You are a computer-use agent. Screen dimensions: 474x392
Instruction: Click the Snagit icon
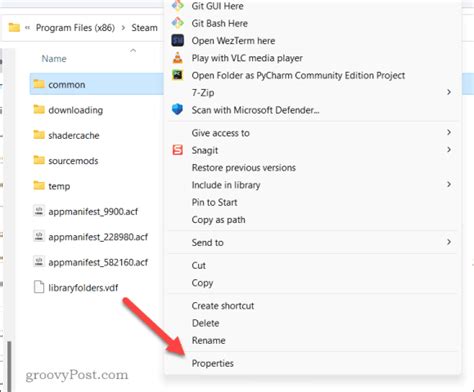(x=177, y=150)
